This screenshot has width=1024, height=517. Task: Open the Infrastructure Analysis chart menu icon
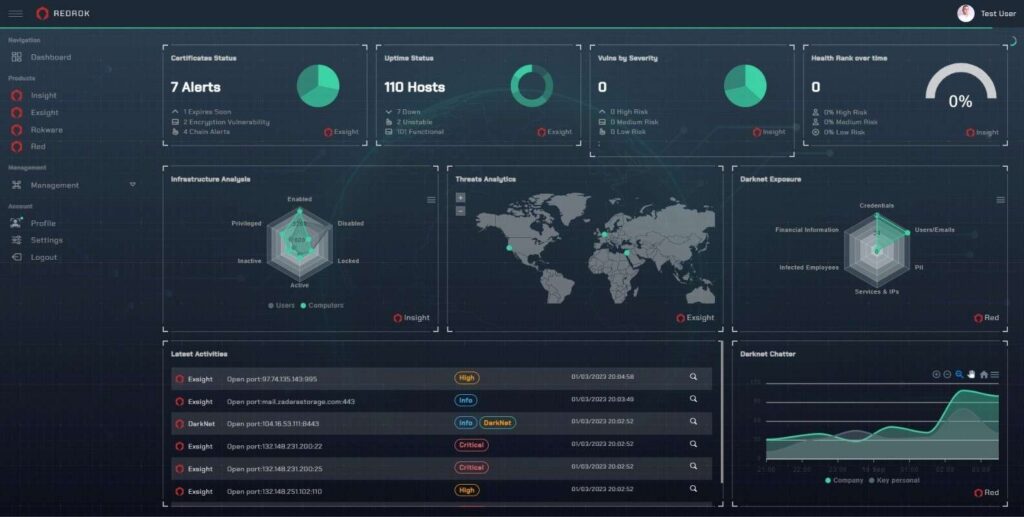click(431, 200)
